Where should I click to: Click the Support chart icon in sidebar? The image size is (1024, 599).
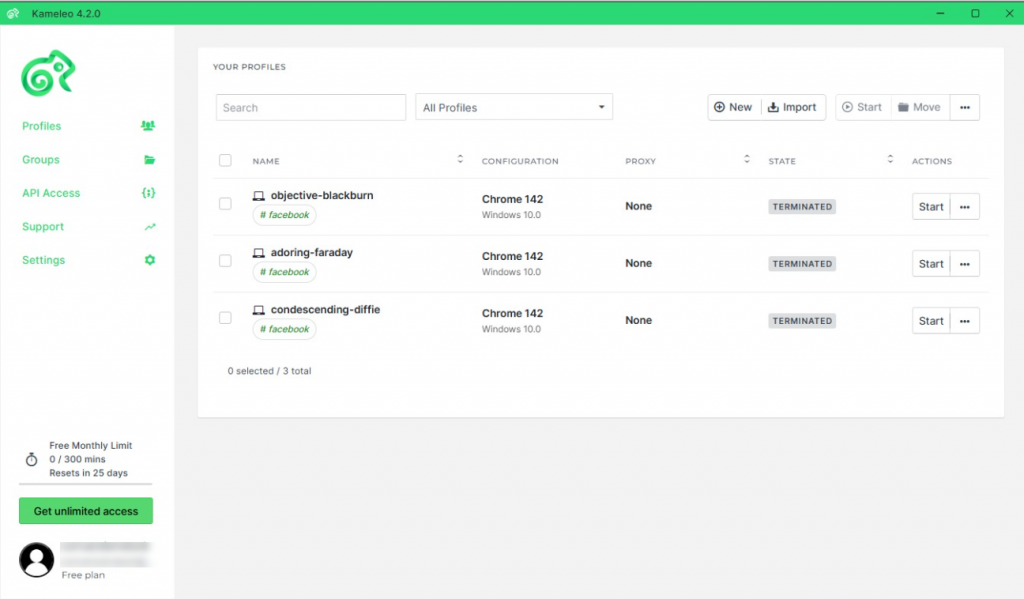click(149, 227)
